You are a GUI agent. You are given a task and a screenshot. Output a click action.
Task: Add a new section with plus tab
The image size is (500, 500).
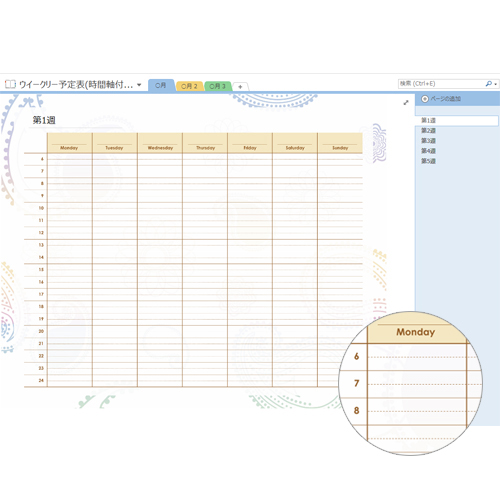click(x=240, y=87)
